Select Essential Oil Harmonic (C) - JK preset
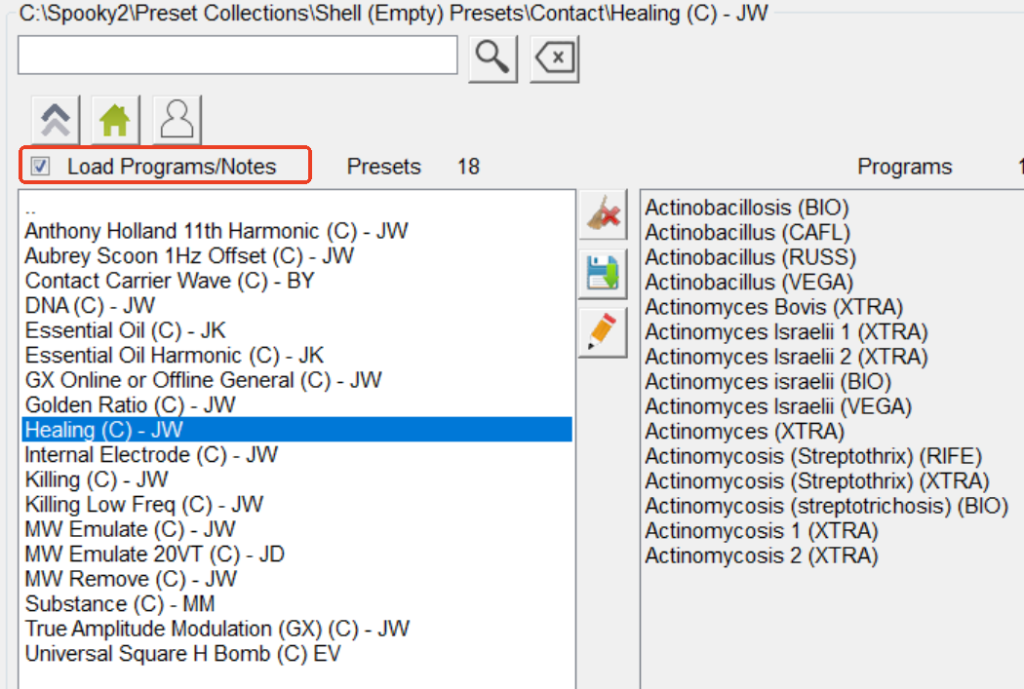Image resolution: width=1024 pixels, height=689 pixels. 174,355
